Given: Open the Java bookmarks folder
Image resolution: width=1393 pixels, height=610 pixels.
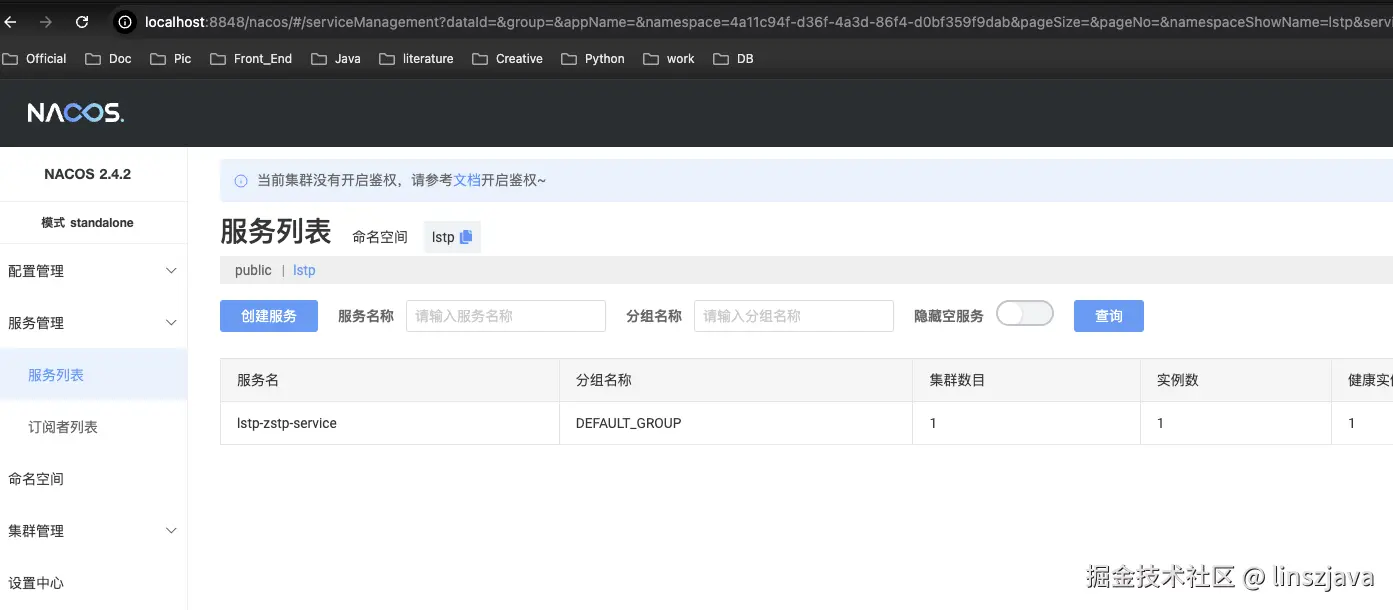Looking at the screenshot, I should pyautogui.click(x=336, y=59).
